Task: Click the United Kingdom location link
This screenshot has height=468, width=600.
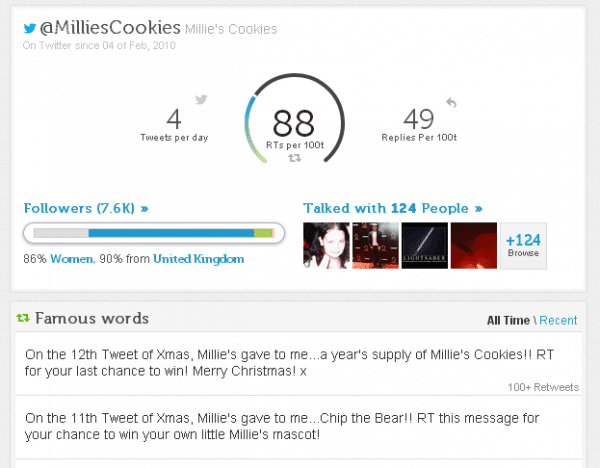Action: 198,259
